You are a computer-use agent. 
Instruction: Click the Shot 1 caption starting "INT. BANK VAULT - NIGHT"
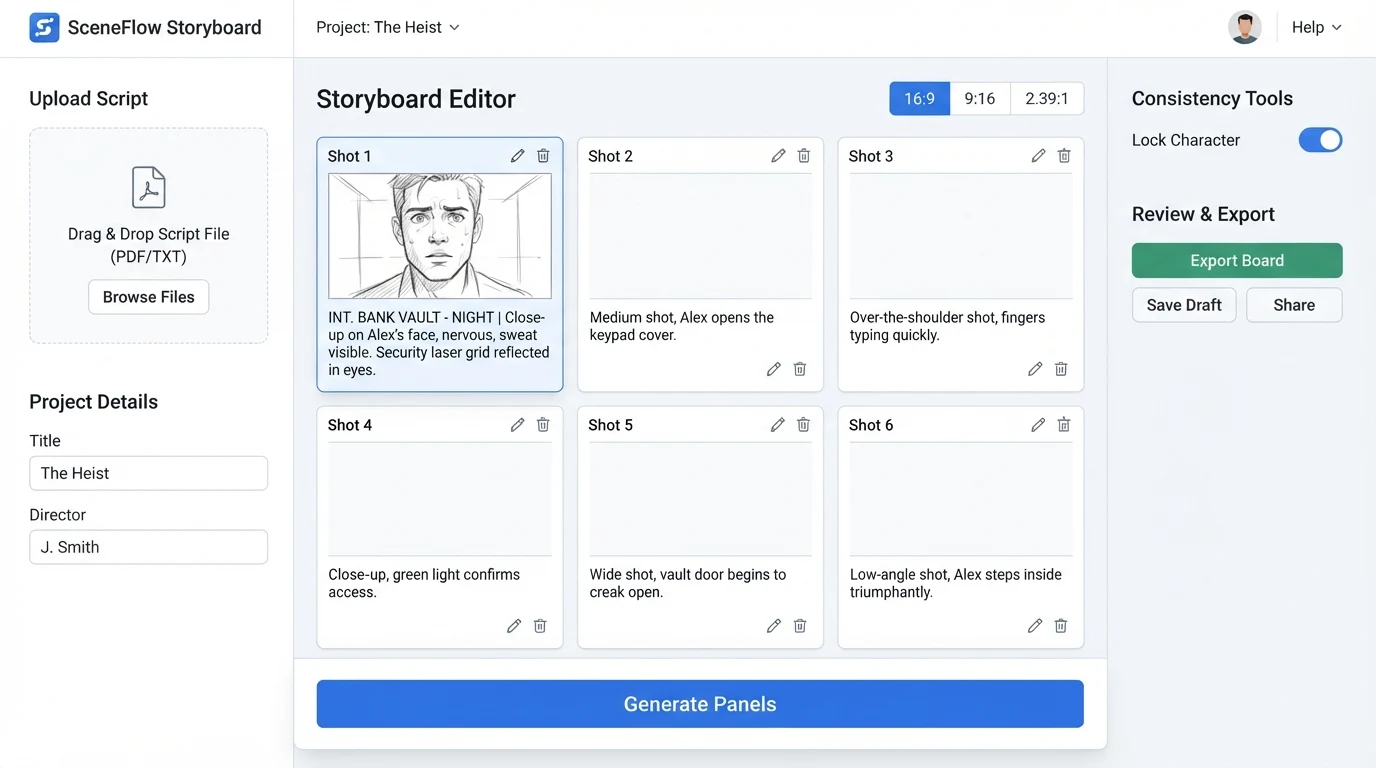click(x=439, y=344)
